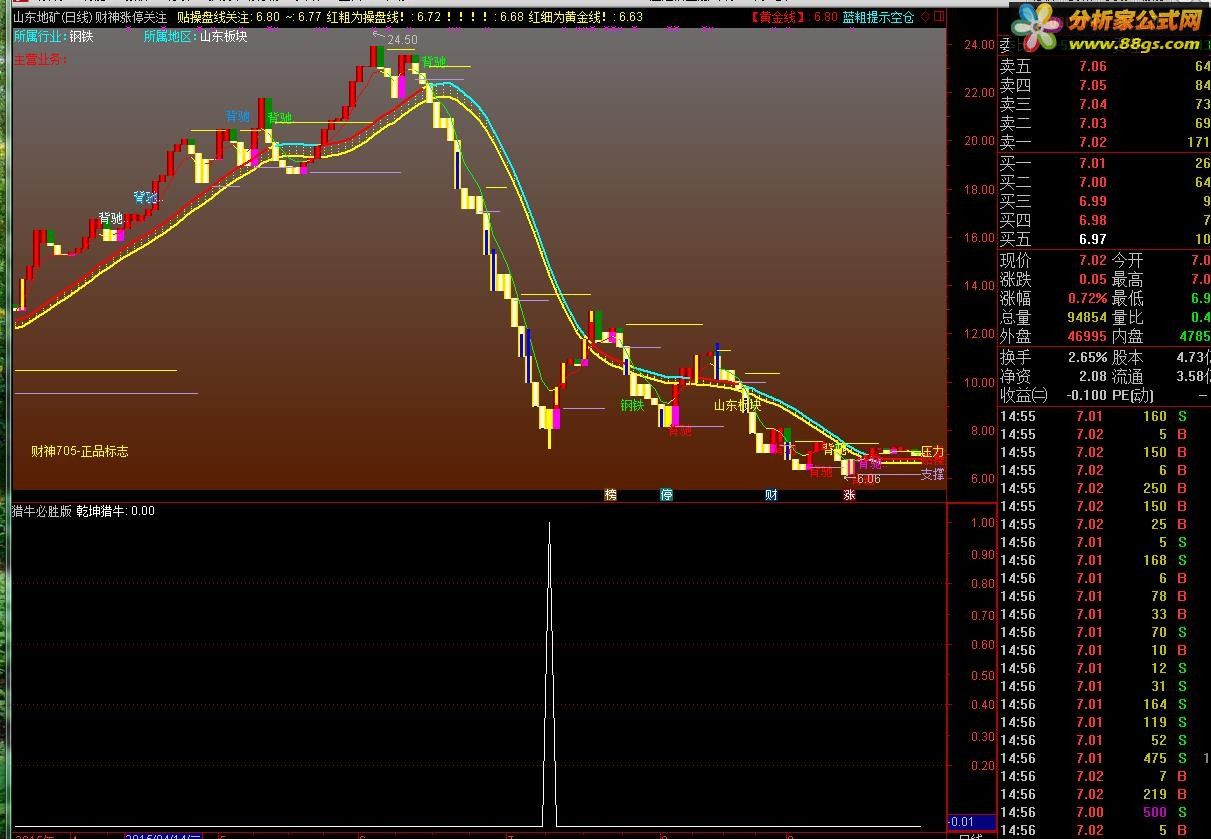Click the 14:56 trade row with 78 B

[x=1104, y=596]
